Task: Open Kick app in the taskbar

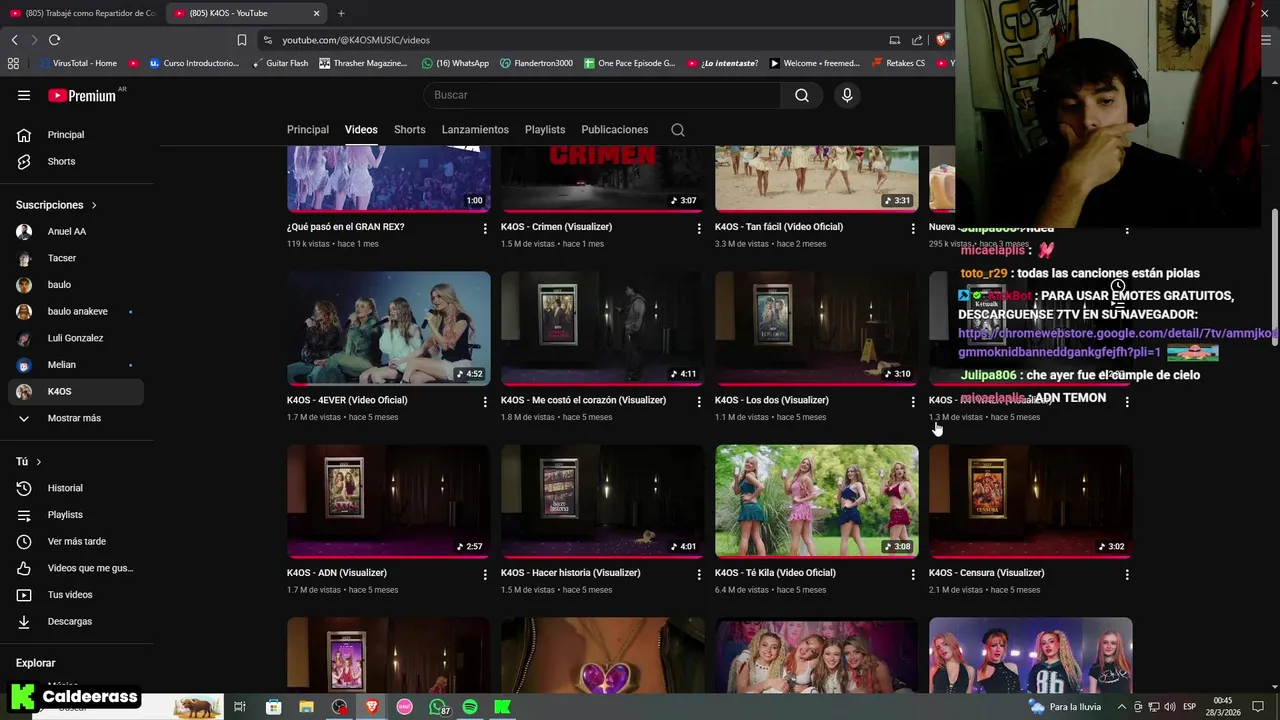Action: 503,707
